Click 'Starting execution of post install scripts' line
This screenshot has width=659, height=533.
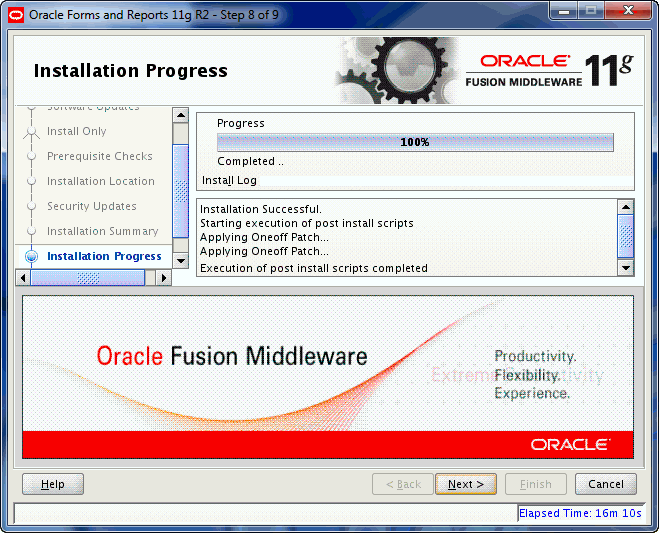click(307, 223)
